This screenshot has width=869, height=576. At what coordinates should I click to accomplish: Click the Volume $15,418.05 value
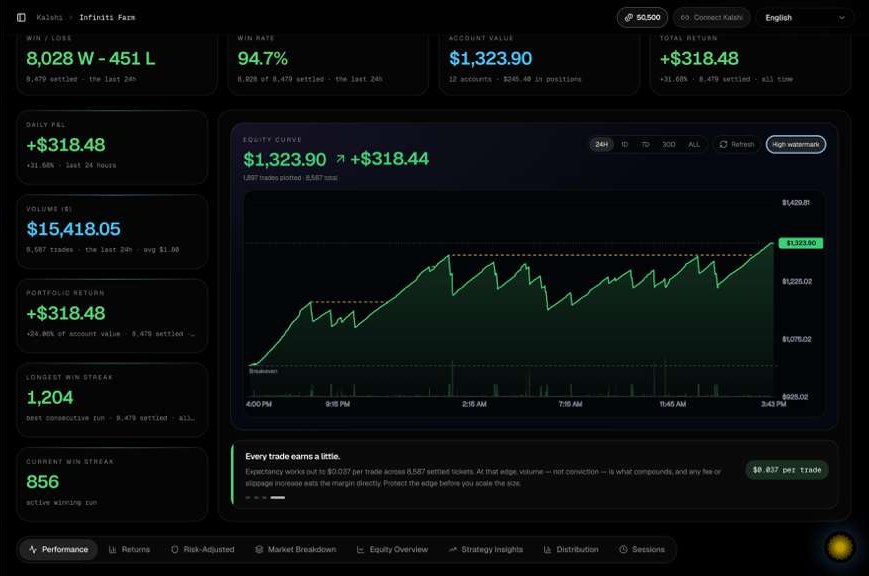74,230
